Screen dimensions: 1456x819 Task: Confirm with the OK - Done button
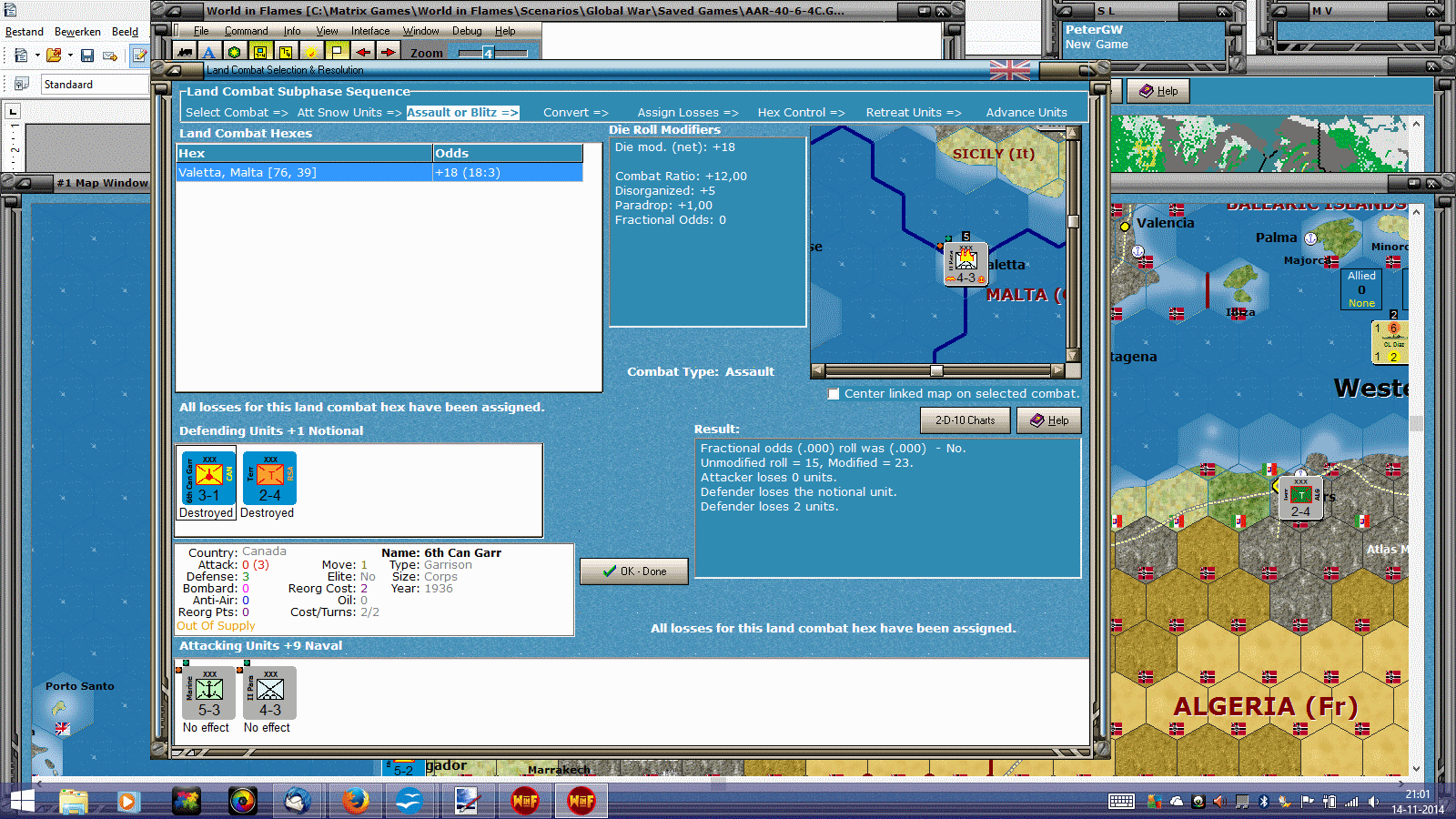[x=634, y=571]
